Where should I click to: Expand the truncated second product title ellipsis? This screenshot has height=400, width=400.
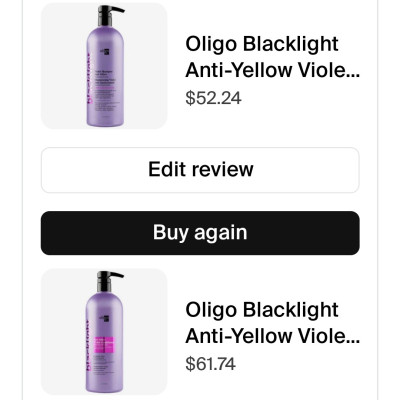356,336
